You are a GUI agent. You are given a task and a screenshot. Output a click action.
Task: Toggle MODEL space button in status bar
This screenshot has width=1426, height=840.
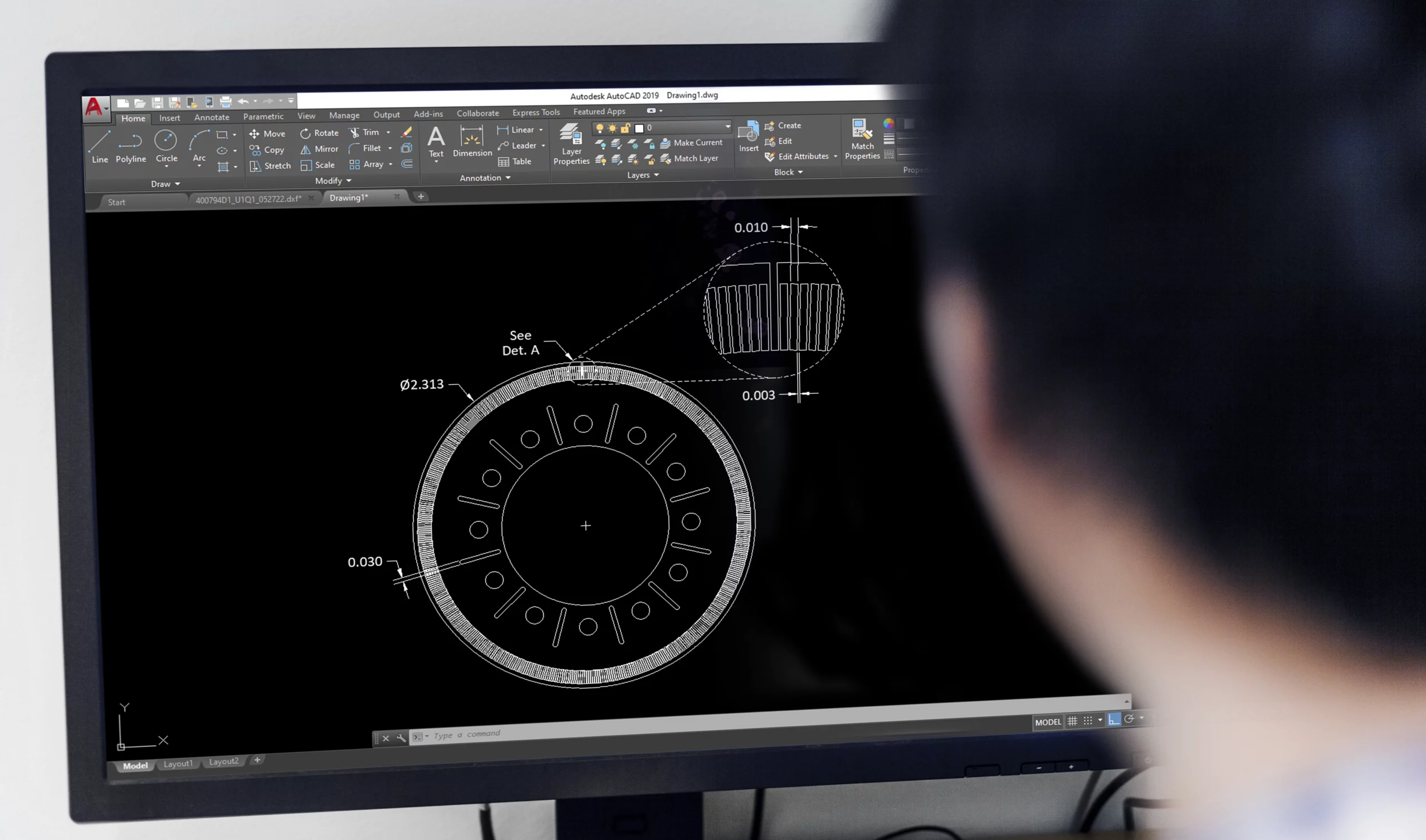tap(1048, 722)
